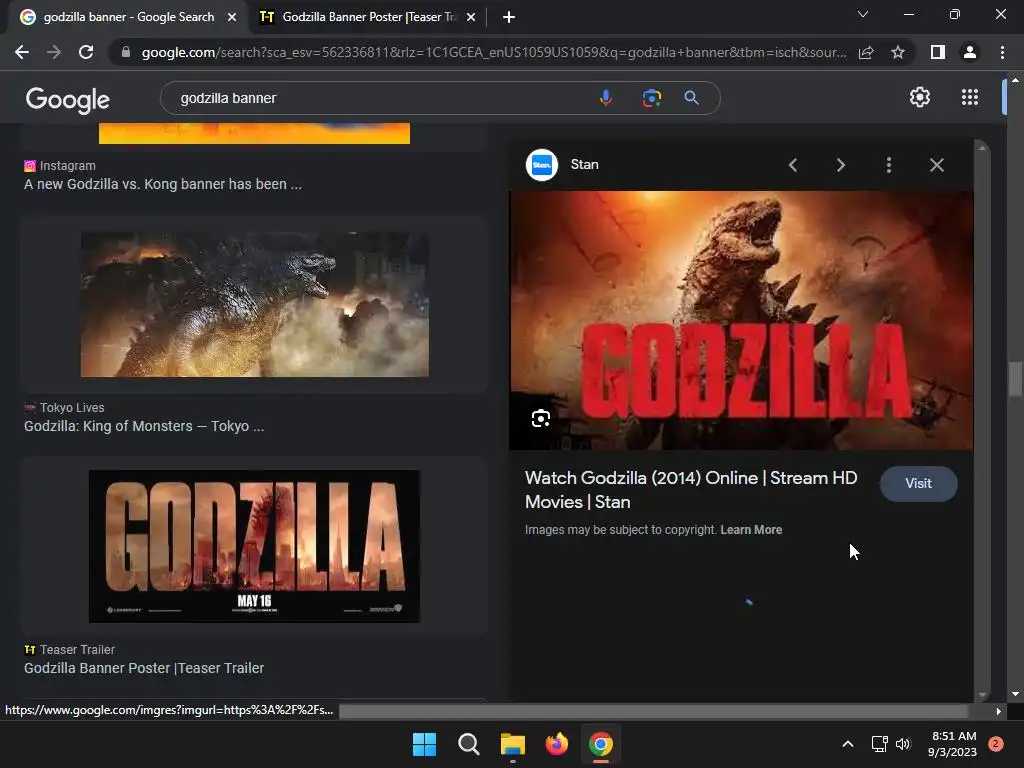
Task: Click the large Godzilla preview image
Action: (741, 320)
